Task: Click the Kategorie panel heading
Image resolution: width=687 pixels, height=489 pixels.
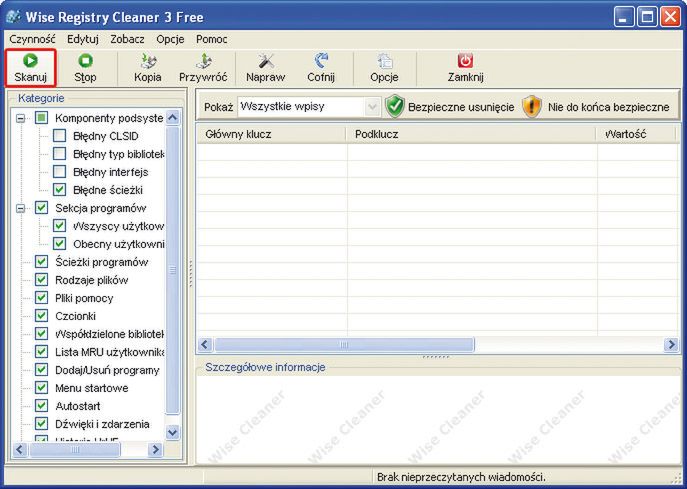Action: (41, 98)
